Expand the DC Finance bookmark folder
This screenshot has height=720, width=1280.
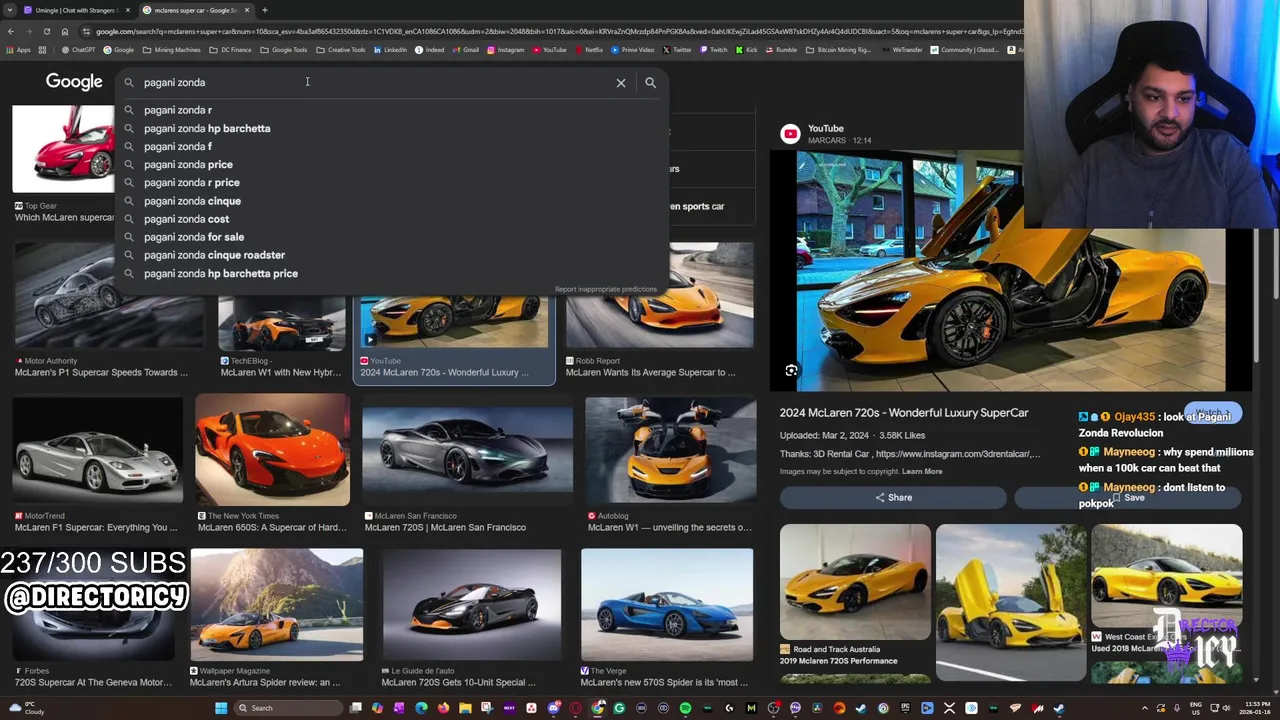pos(230,50)
